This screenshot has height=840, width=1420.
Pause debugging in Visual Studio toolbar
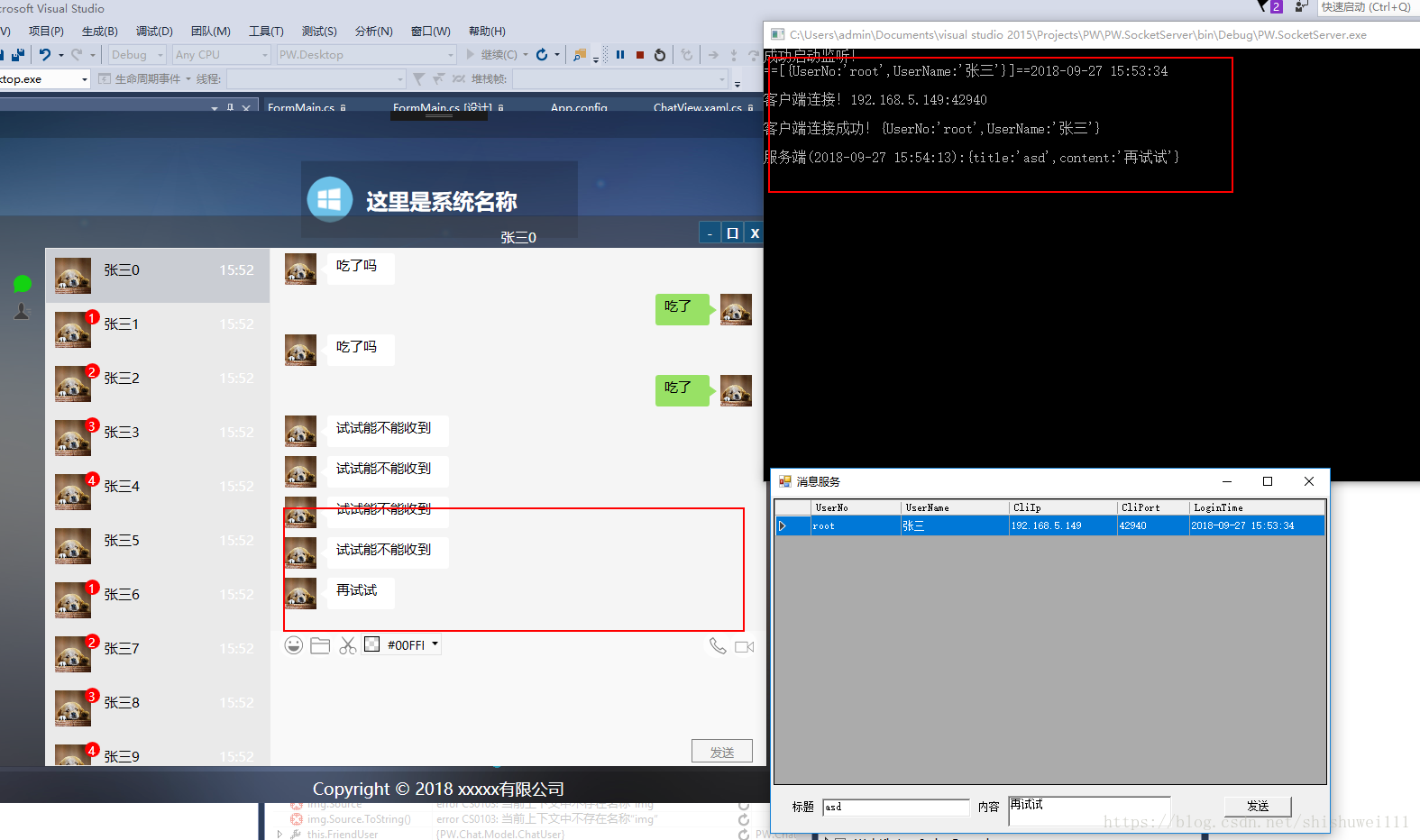tap(620, 55)
